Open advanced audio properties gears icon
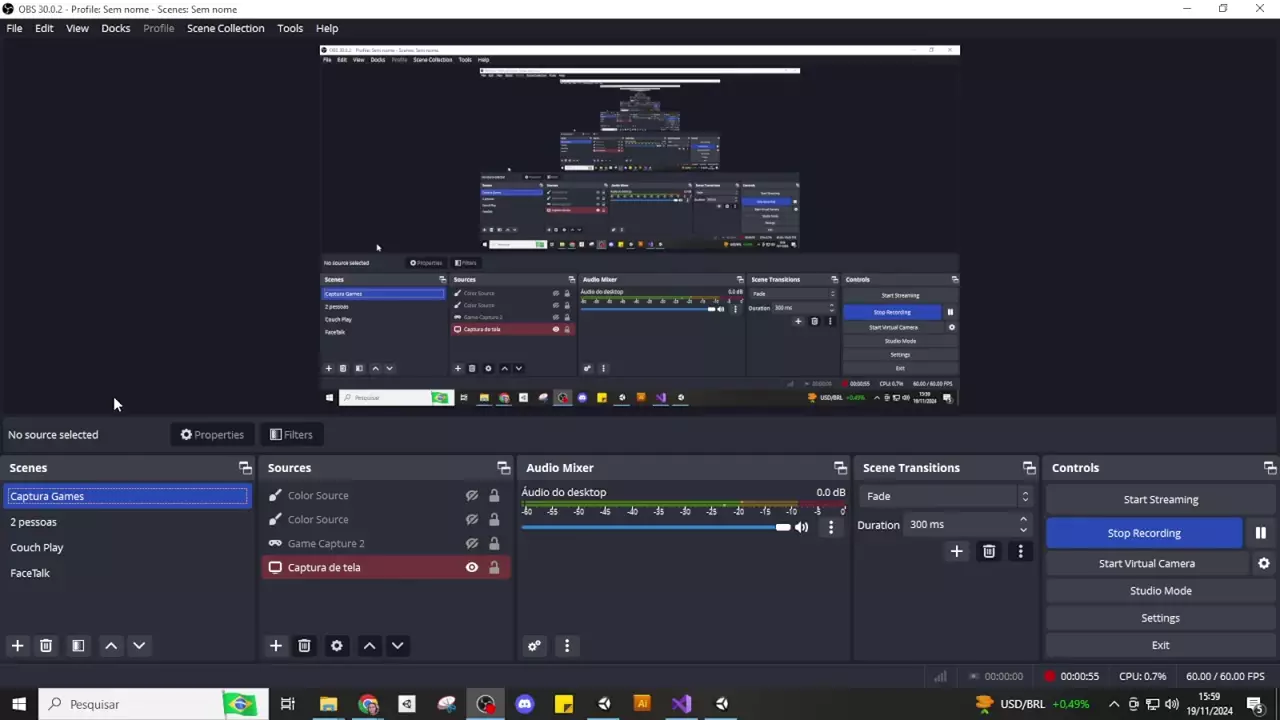The width and height of the screenshot is (1280, 720). coord(534,646)
